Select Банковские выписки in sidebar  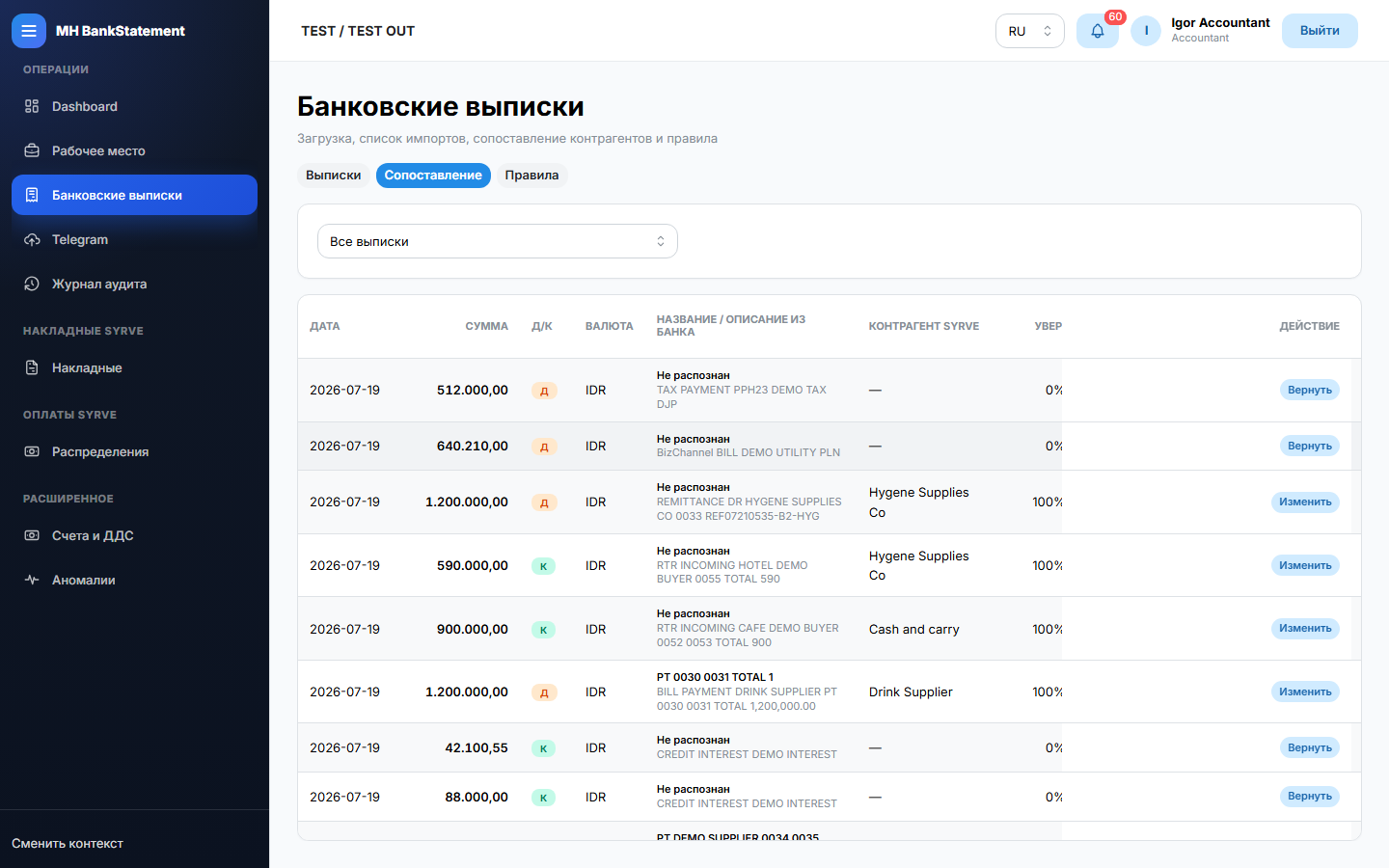(x=134, y=195)
